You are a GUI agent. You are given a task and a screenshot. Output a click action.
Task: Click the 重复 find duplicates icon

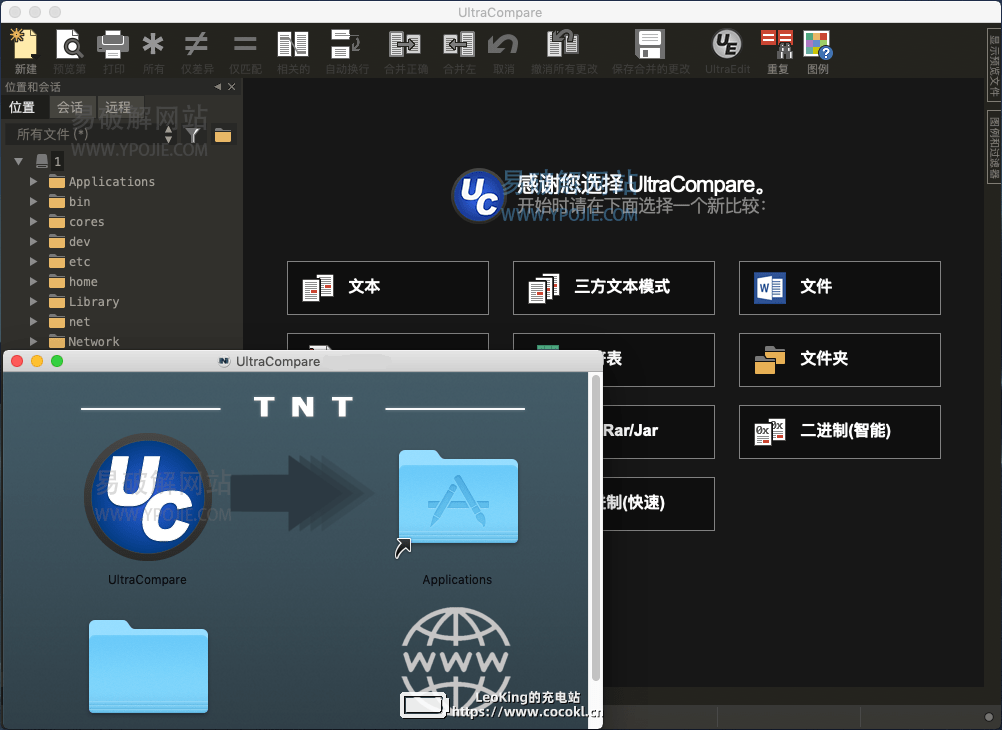(777, 45)
